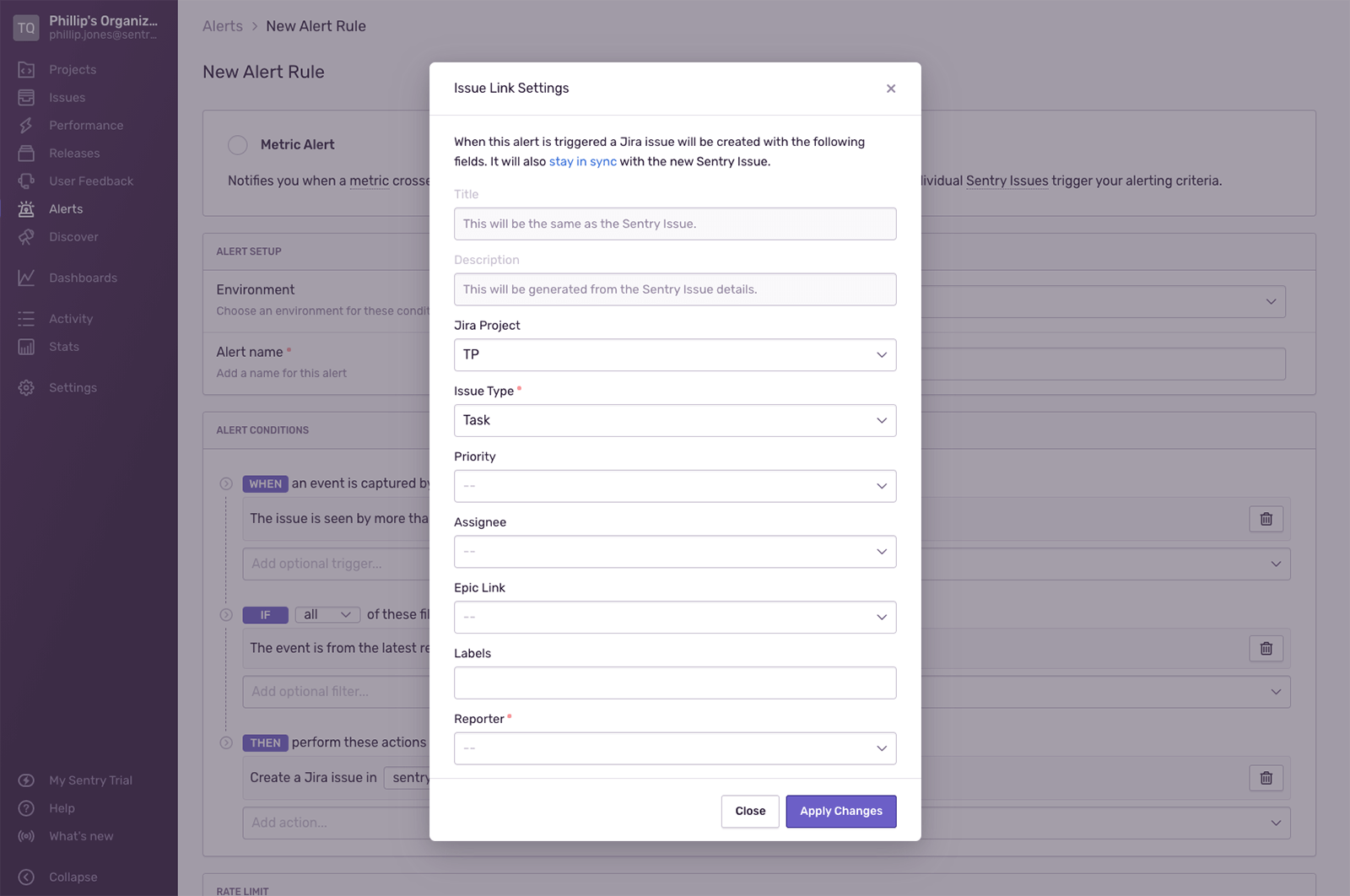Select the Projects sidebar icon
The width and height of the screenshot is (1350, 896).
pyautogui.click(x=26, y=69)
